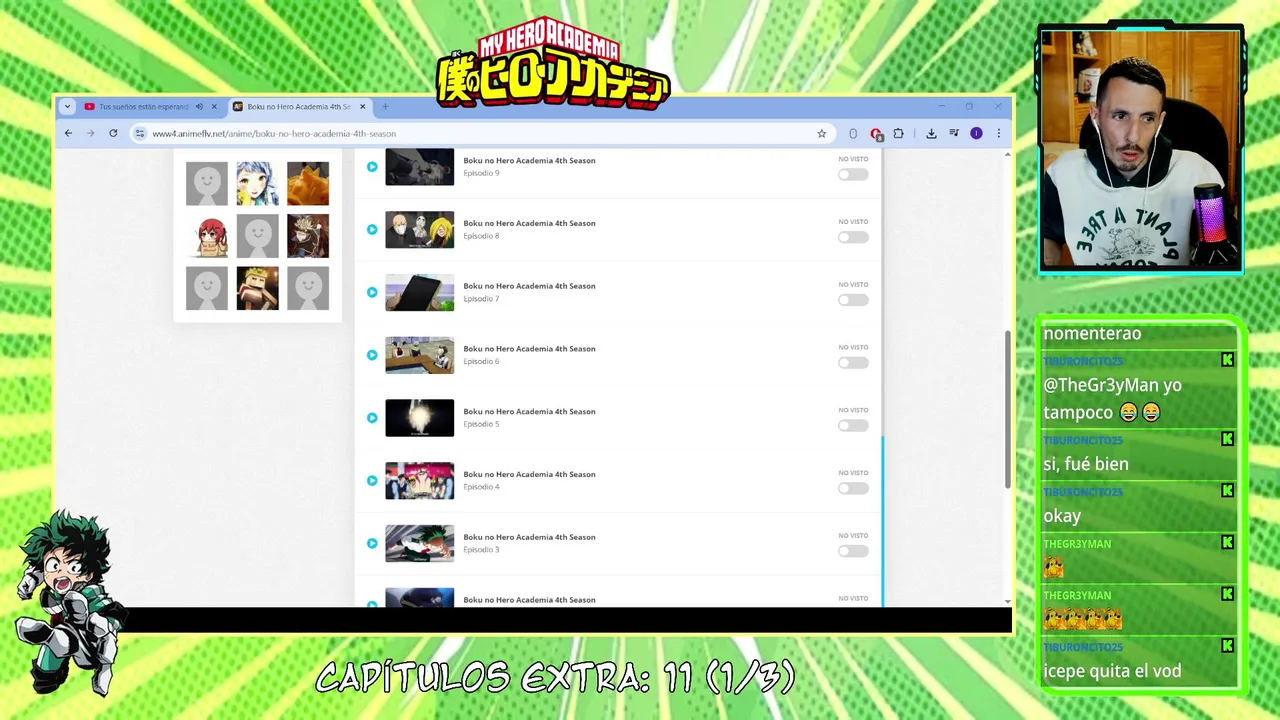Open the Chrome profile avatar
The height and width of the screenshot is (720, 1280).
[x=976, y=133]
